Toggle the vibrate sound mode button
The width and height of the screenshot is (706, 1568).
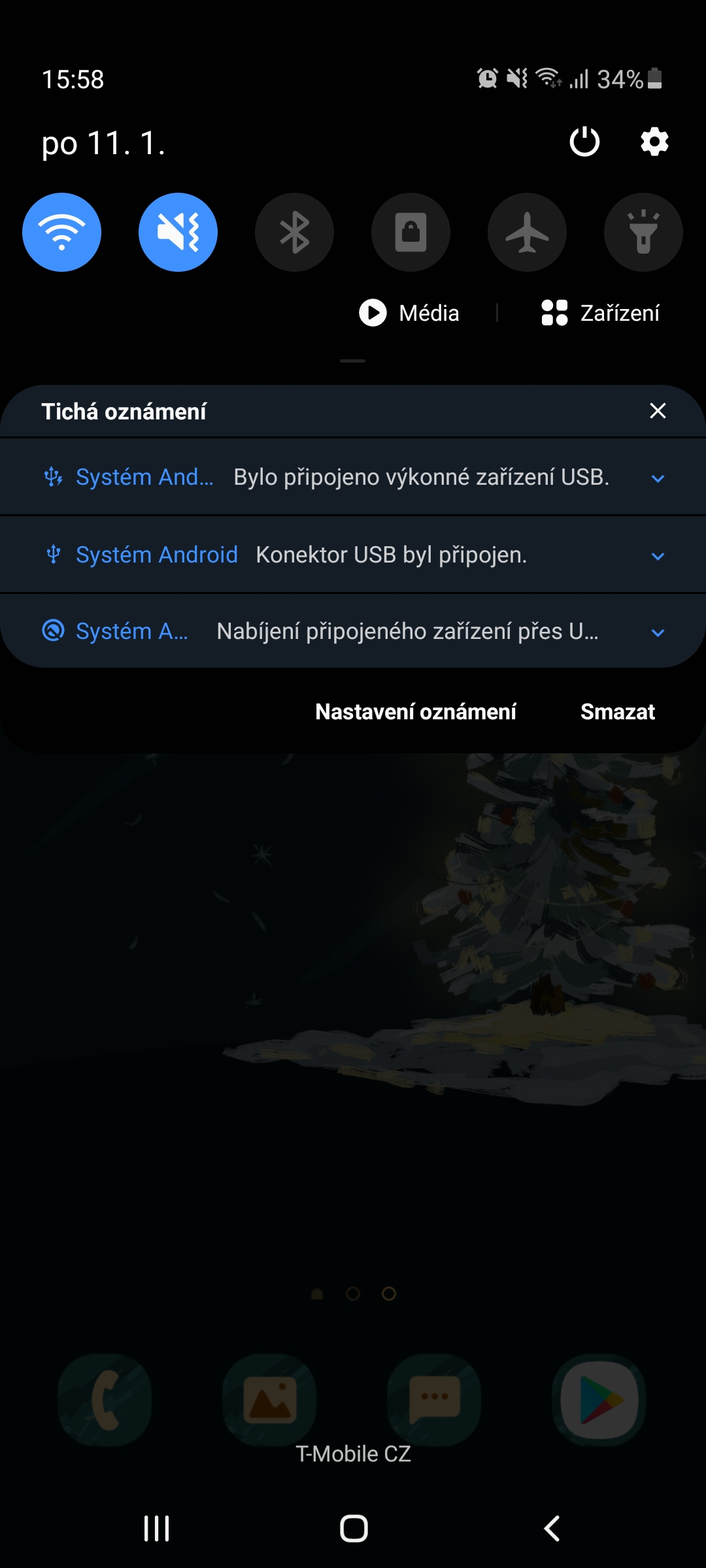click(x=178, y=232)
